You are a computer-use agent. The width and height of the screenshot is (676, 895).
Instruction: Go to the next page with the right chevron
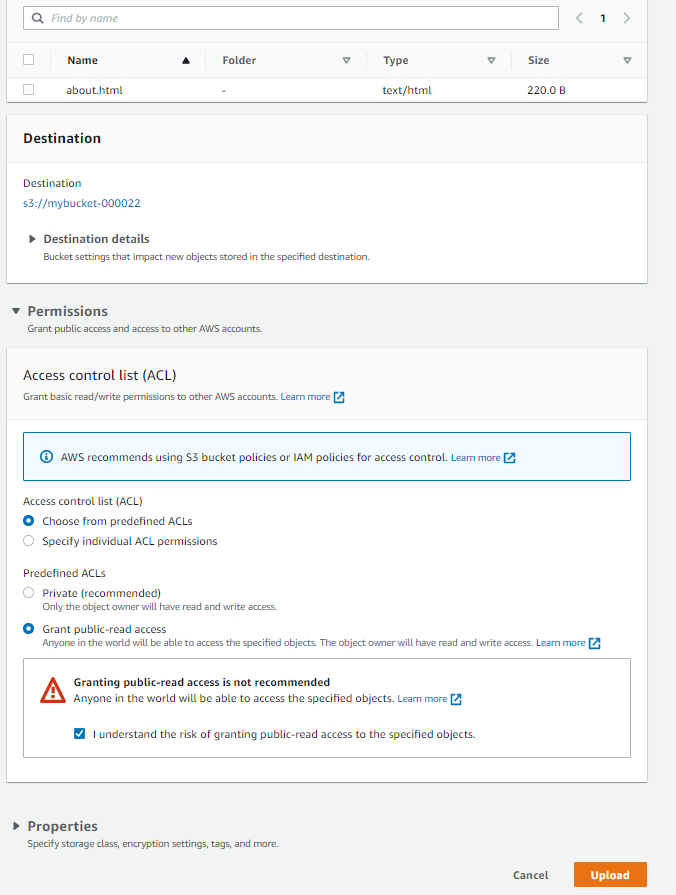coord(626,18)
